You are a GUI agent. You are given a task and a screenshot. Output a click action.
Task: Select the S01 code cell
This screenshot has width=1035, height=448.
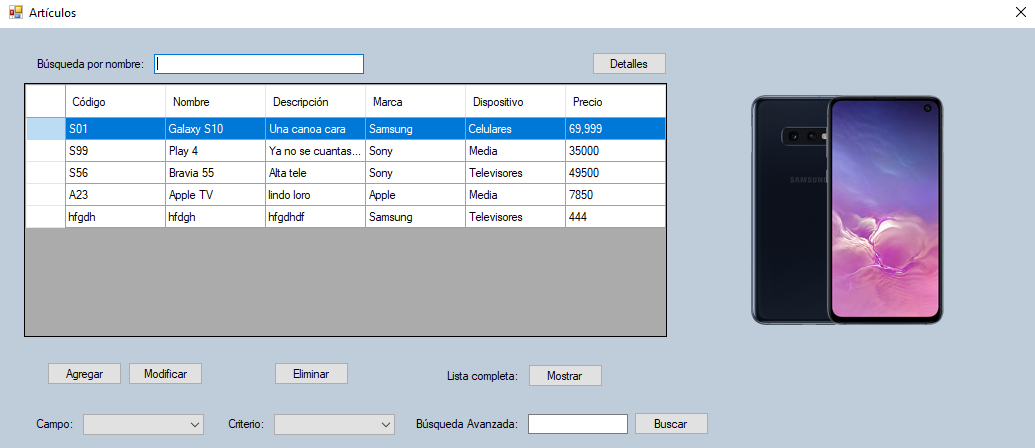(116, 129)
